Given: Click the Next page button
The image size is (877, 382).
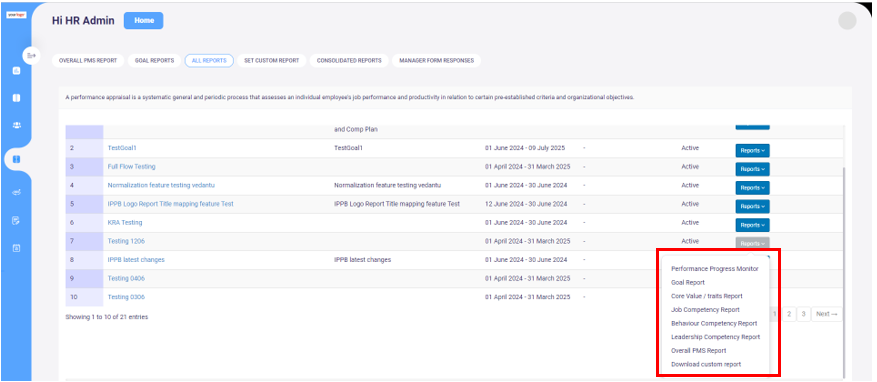Looking at the screenshot, I should [x=826, y=314].
